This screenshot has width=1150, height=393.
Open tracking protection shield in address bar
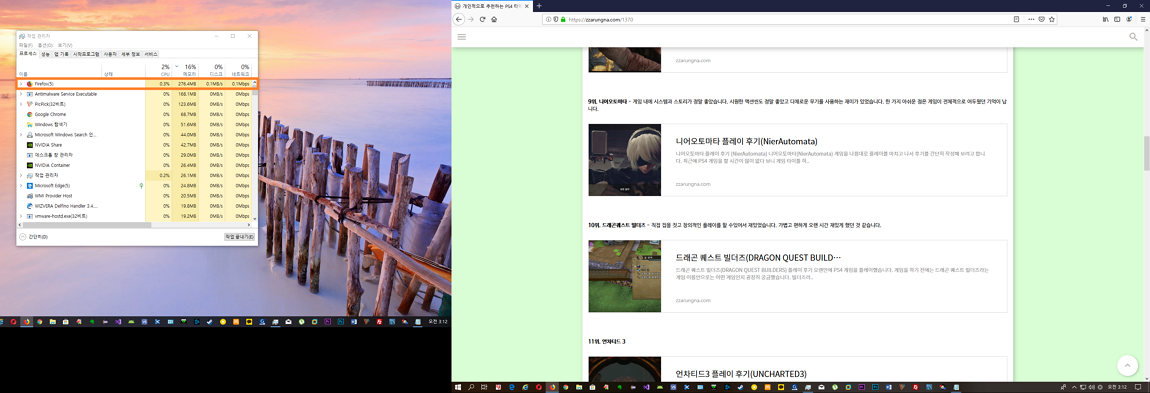(556, 19)
